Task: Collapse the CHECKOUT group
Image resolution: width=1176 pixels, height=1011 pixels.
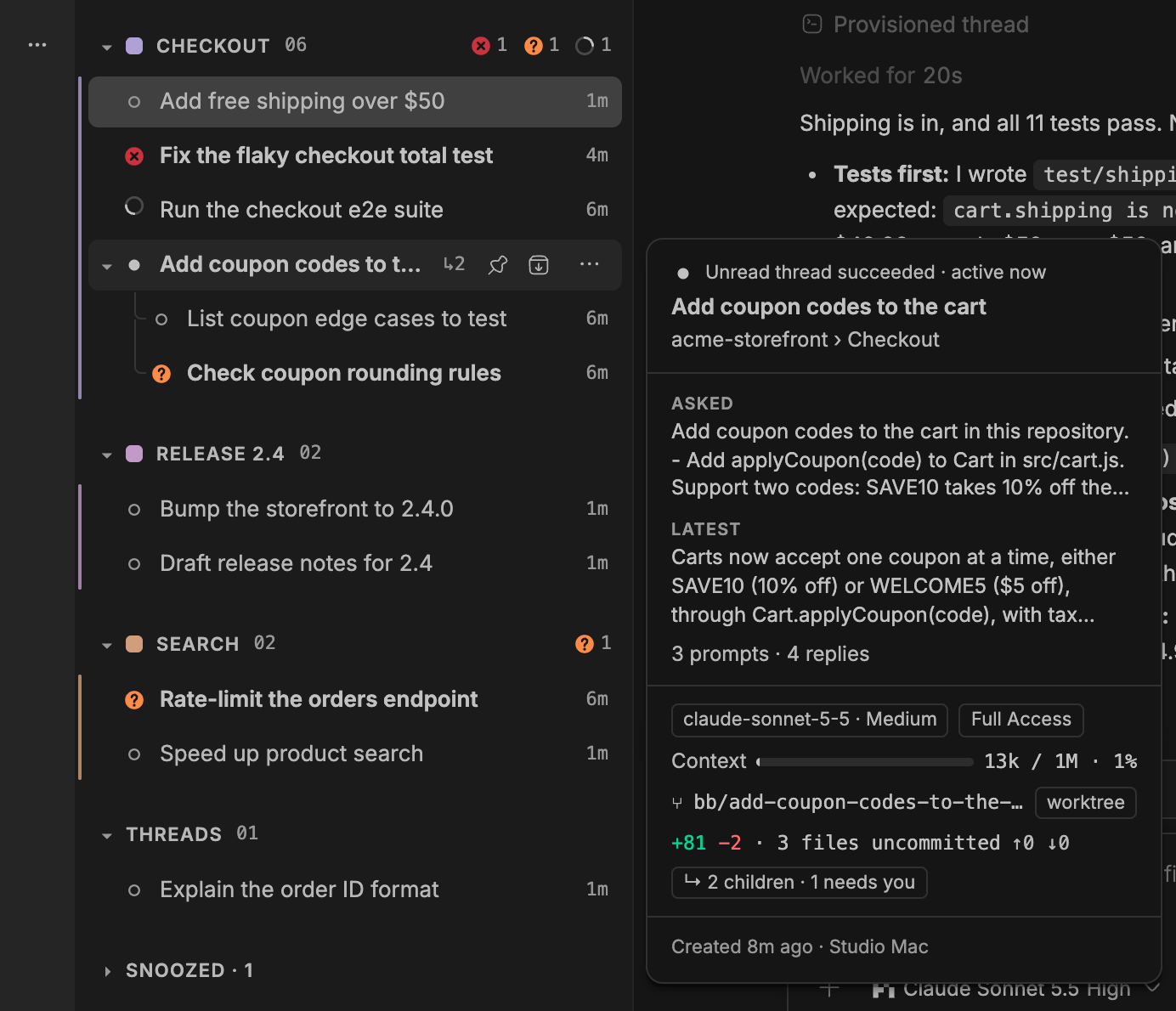Action: coord(107,48)
